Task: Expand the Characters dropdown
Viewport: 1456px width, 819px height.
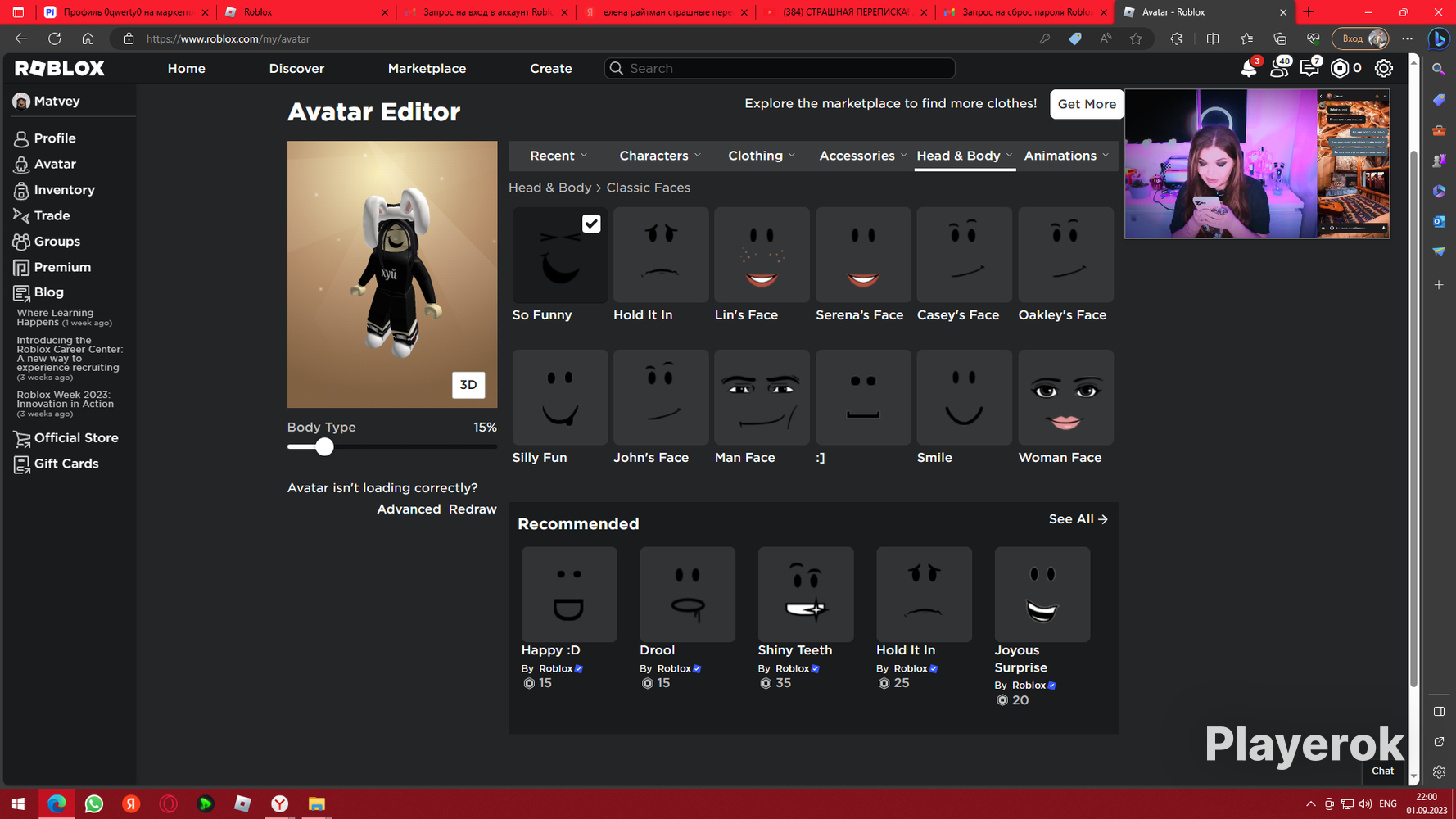Action: coord(660,156)
